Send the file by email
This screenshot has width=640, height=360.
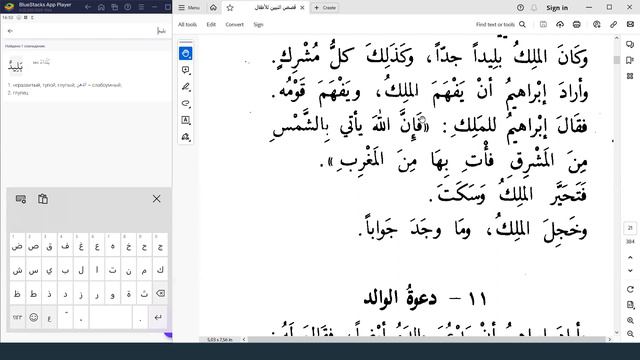point(630,24)
